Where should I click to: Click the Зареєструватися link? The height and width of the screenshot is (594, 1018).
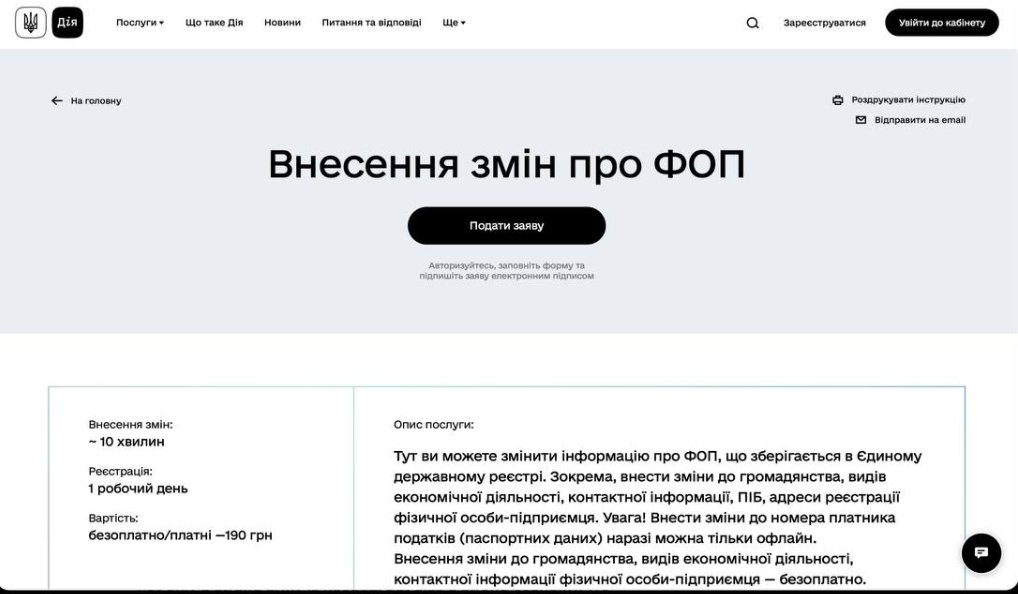click(824, 23)
